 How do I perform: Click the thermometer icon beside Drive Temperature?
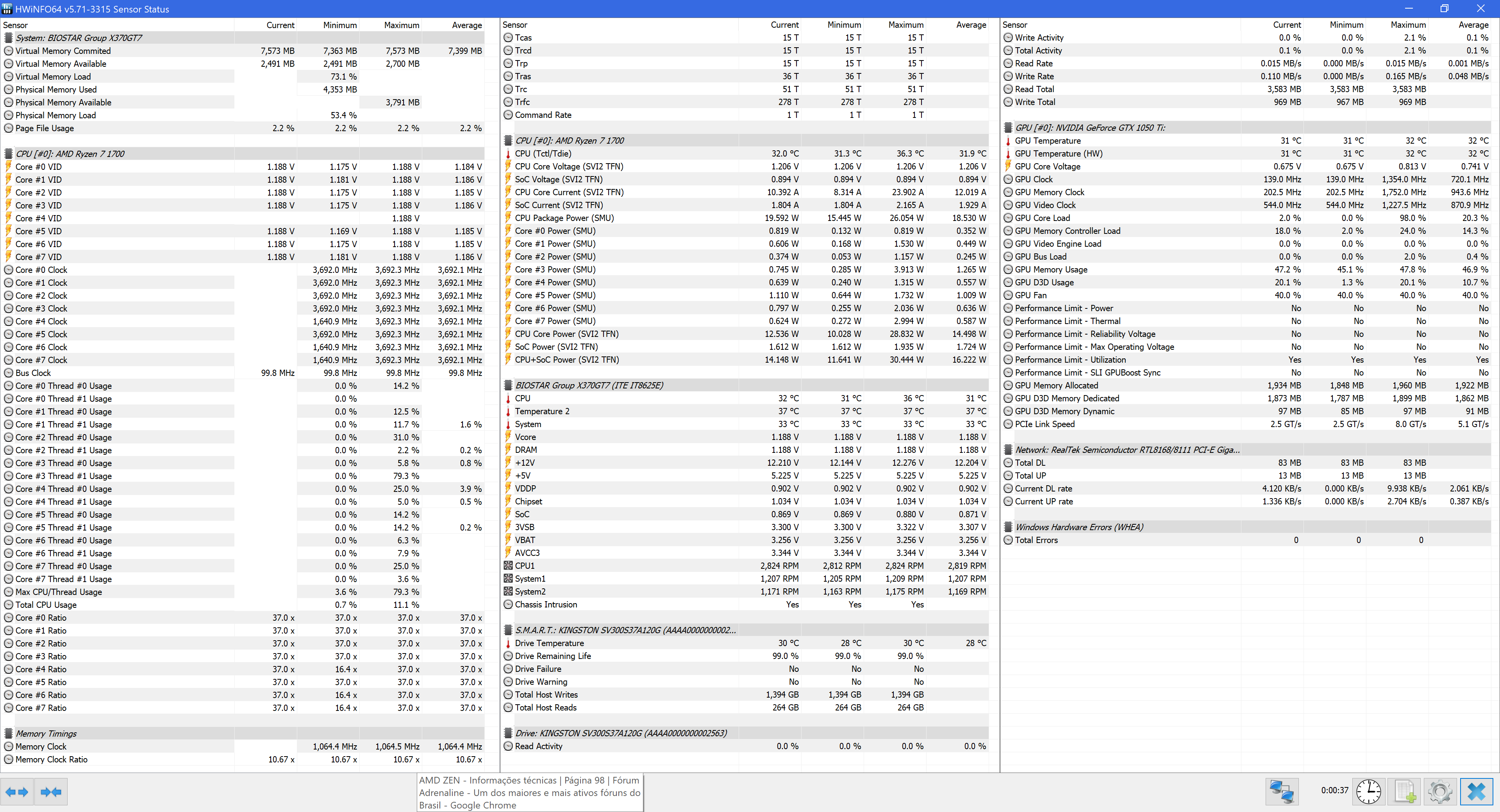click(x=508, y=643)
